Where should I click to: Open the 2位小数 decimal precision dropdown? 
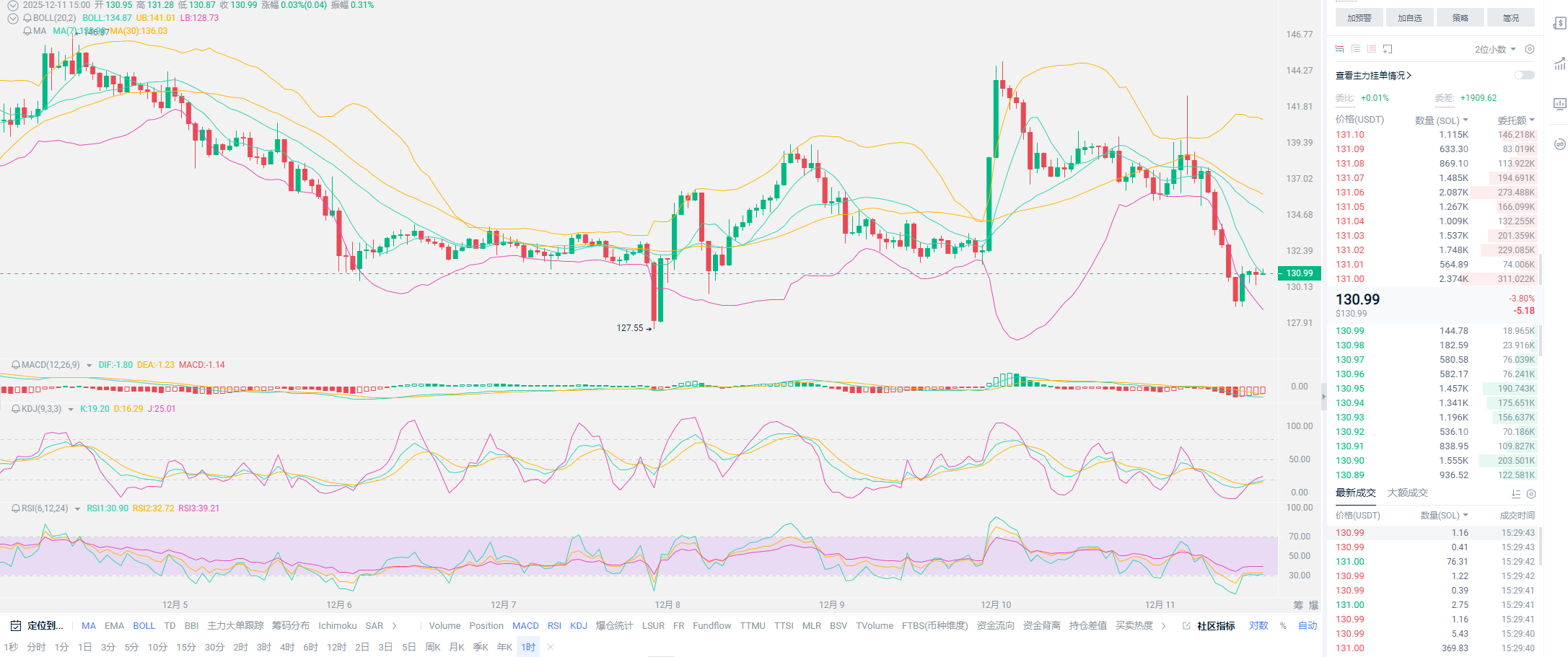pos(1494,49)
